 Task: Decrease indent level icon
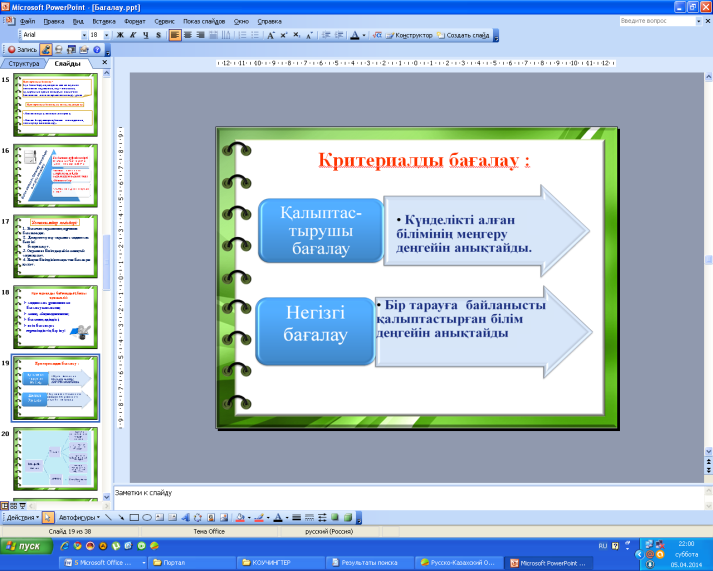tap(326, 35)
